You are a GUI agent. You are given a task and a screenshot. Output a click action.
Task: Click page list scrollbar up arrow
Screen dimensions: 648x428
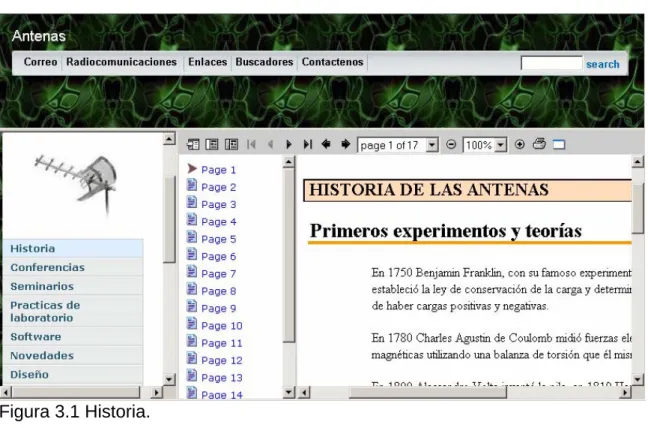pyautogui.click(x=289, y=162)
